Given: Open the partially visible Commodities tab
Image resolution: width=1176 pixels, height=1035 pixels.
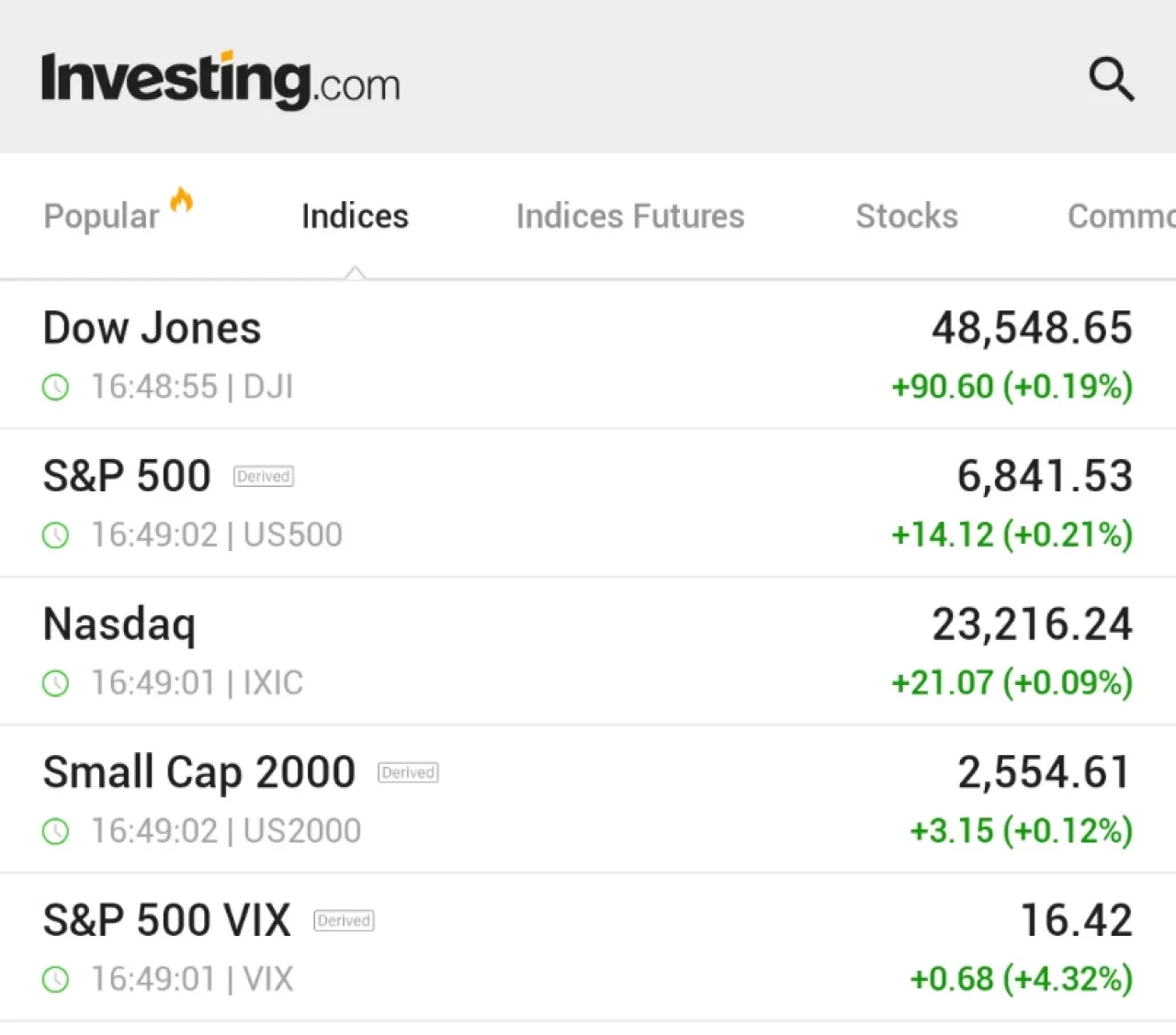Looking at the screenshot, I should pyautogui.click(x=1121, y=217).
